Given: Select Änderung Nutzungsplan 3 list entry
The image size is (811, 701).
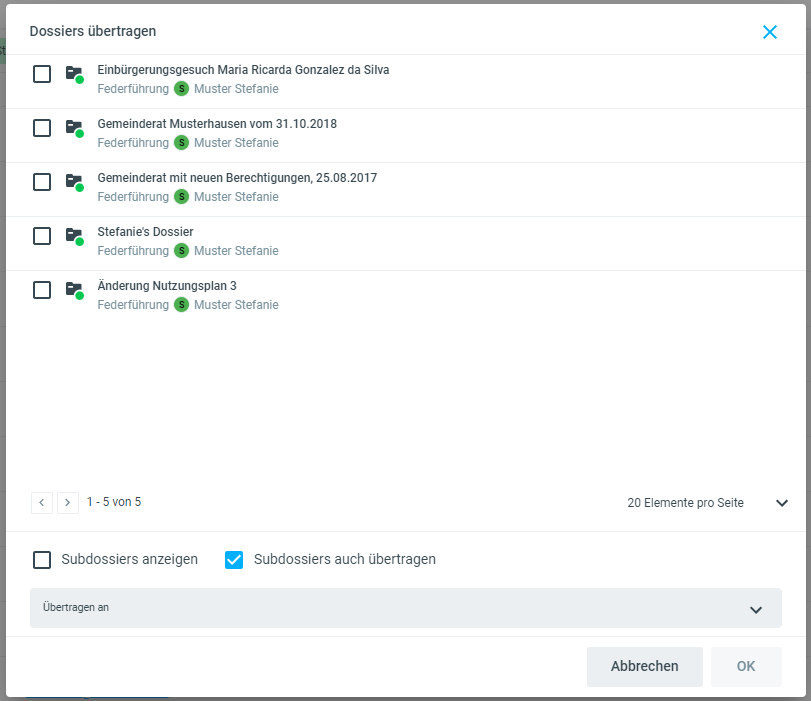Looking at the screenshot, I should (167, 286).
